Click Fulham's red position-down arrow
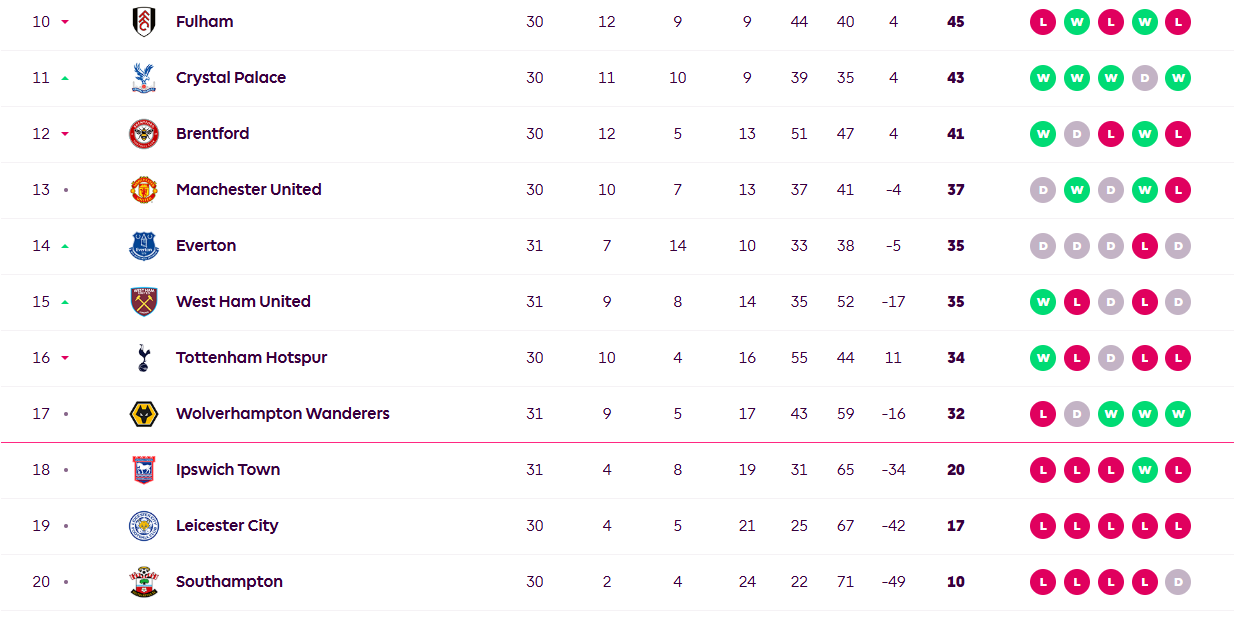Screen dimensions: 1234x626 click(65, 22)
